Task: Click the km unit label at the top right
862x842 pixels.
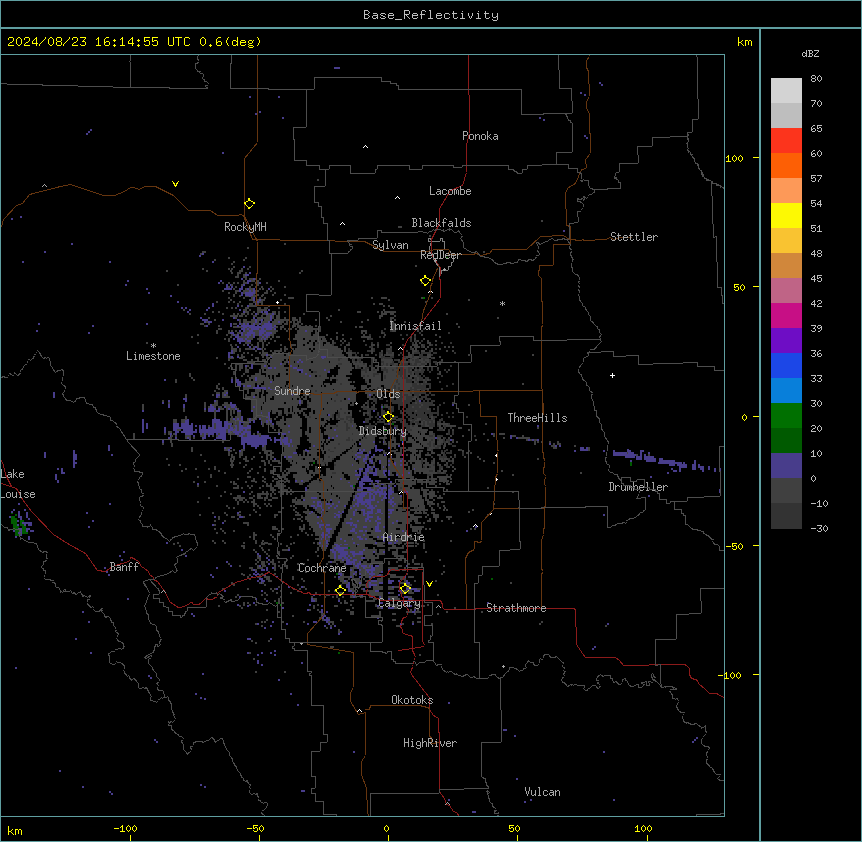Action: [745, 42]
